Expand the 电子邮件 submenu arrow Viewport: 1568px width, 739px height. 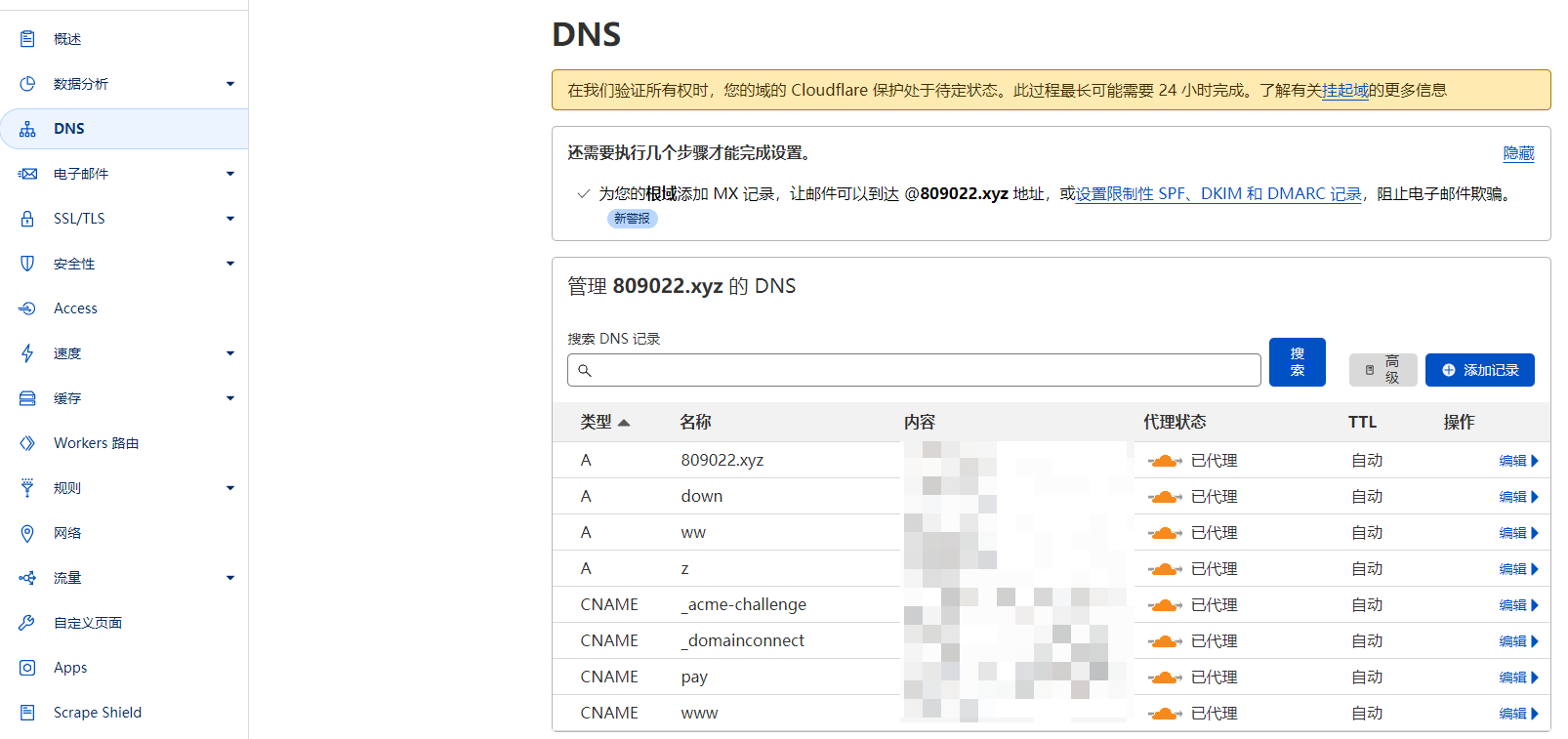pyautogui.click(x=230, y=174)
